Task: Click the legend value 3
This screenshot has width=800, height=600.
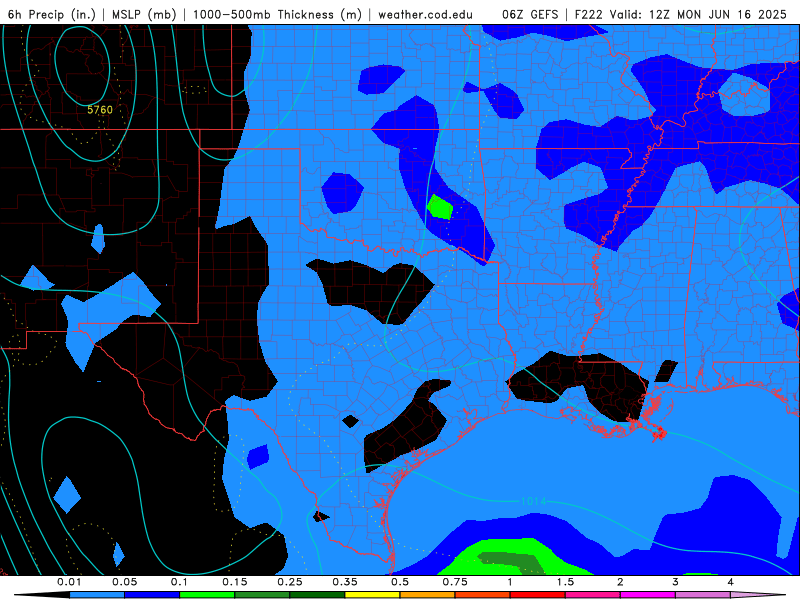Action: [x=676, y=582]
